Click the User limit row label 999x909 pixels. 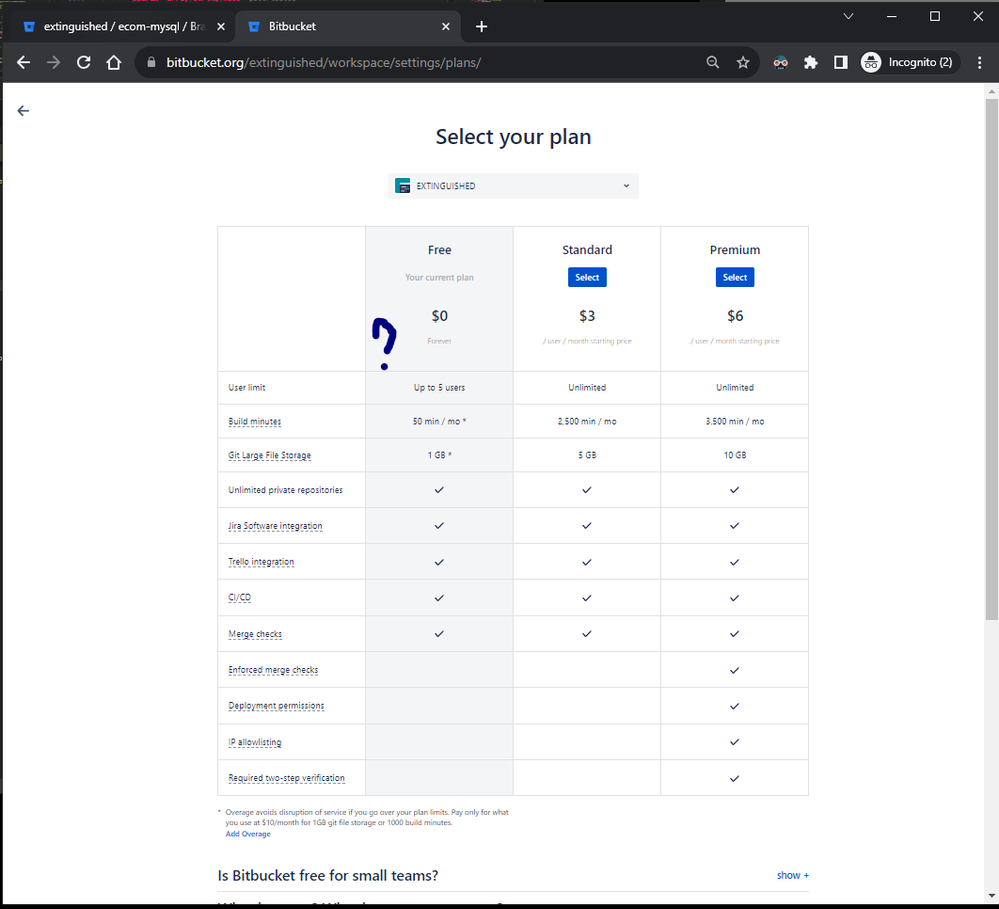click(x=247, y=387)
